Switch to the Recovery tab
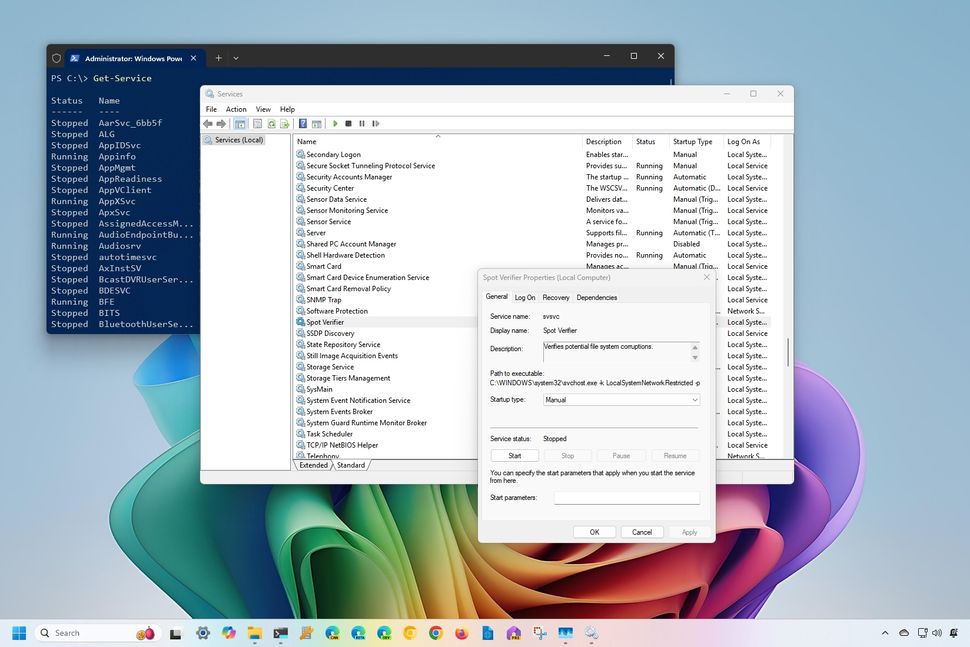970x647 pixels. tap(556, 297)
